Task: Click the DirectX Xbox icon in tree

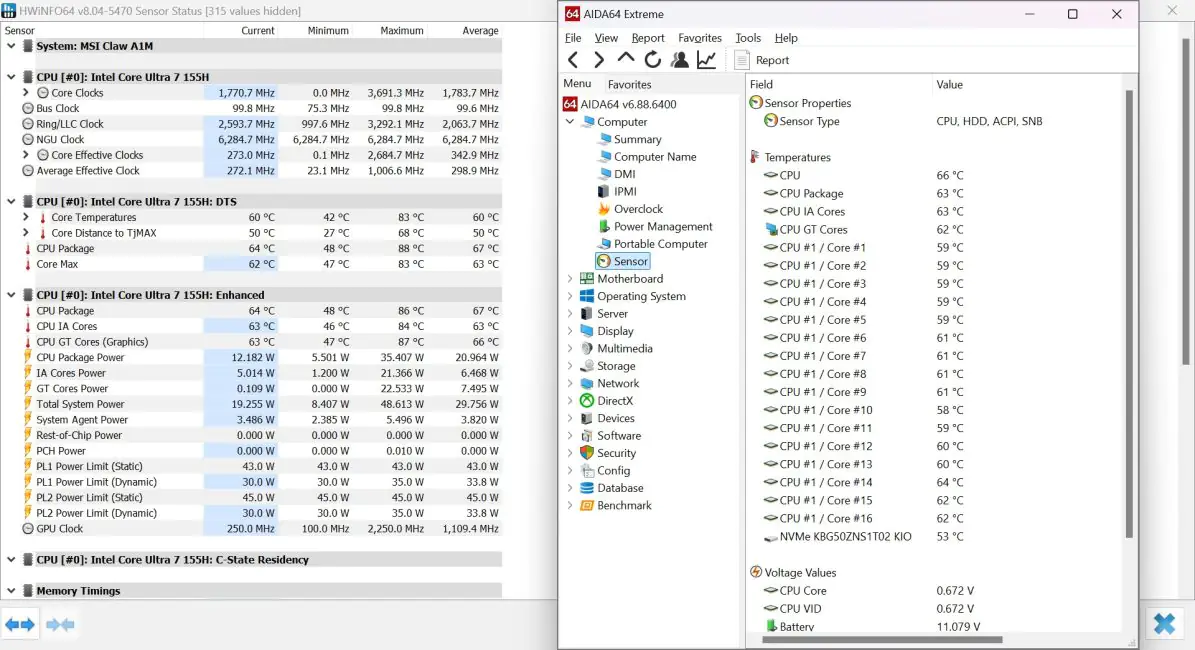Action: click(x=587, y=402)
